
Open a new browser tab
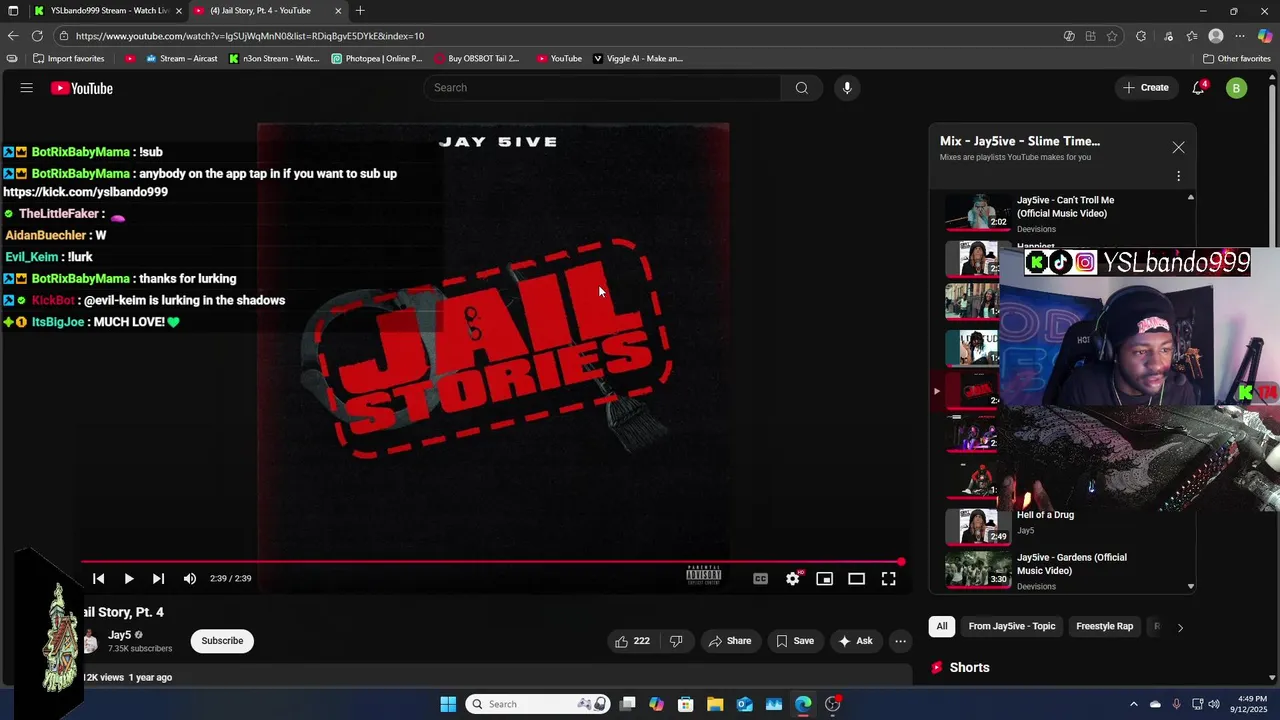360,11
